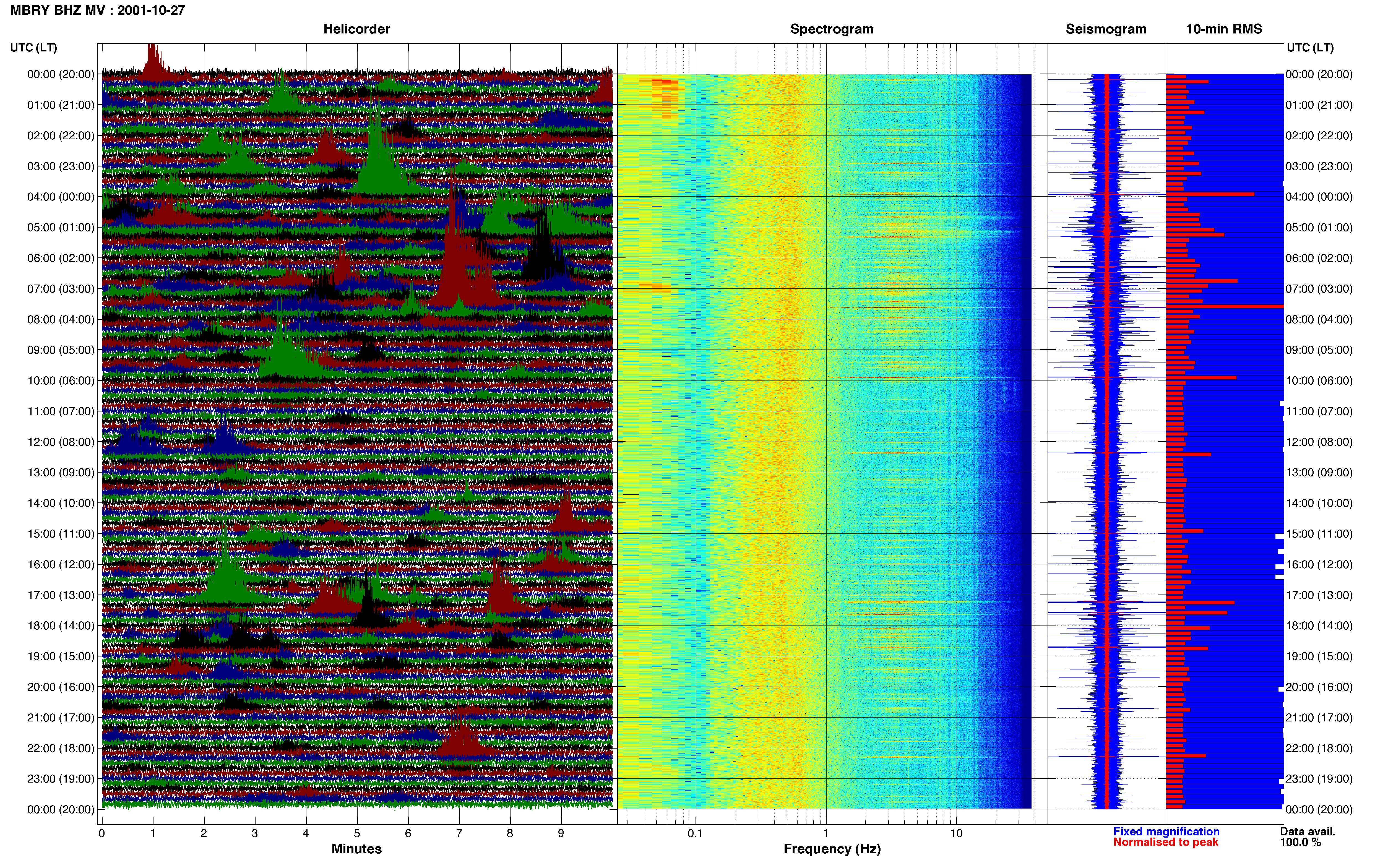Click the left '05:00 (01:00)' time label

[61, 227]
